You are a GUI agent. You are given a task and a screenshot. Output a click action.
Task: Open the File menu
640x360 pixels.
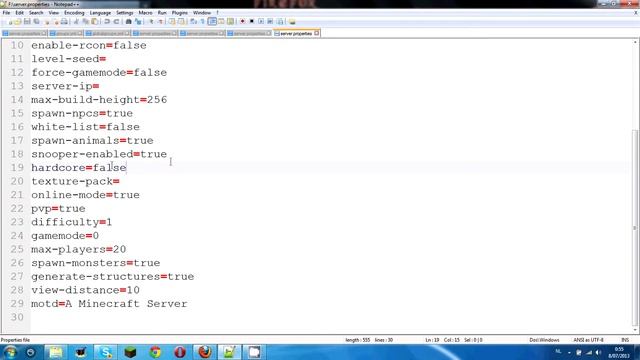(6, 13)
